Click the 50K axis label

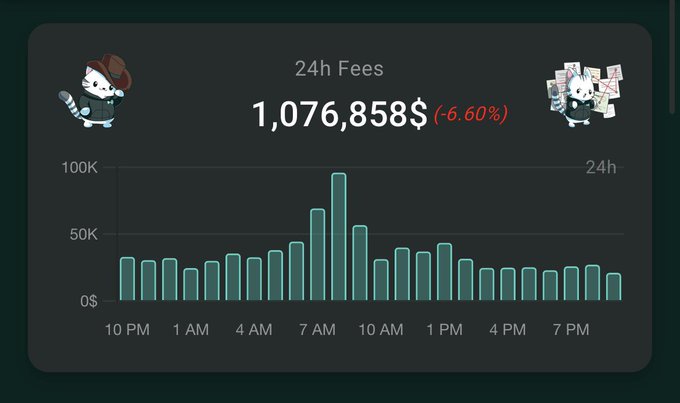(84, 235)
